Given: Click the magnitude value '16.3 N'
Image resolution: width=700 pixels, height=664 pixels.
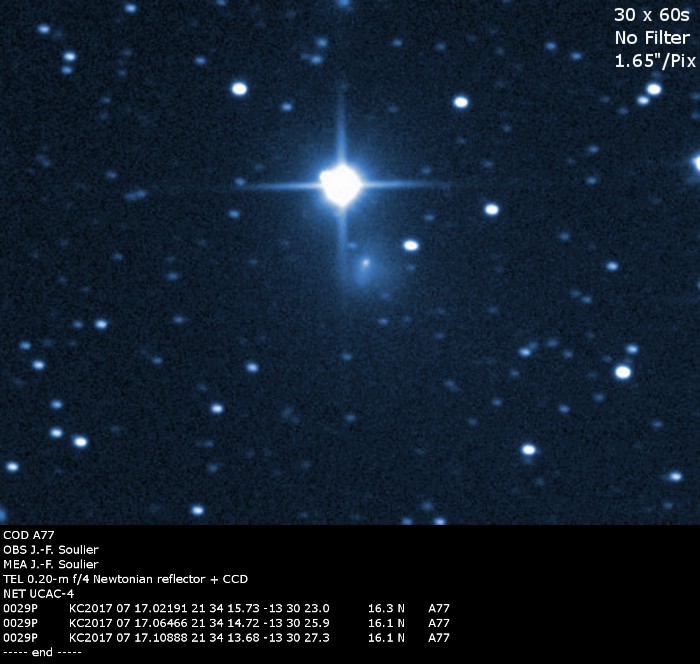Looking at the screenshot, I should pyautogui.click(x=386, y=609).
